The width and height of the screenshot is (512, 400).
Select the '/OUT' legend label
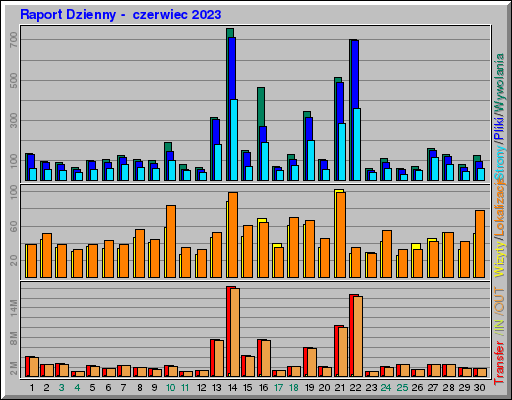[500, 300]
